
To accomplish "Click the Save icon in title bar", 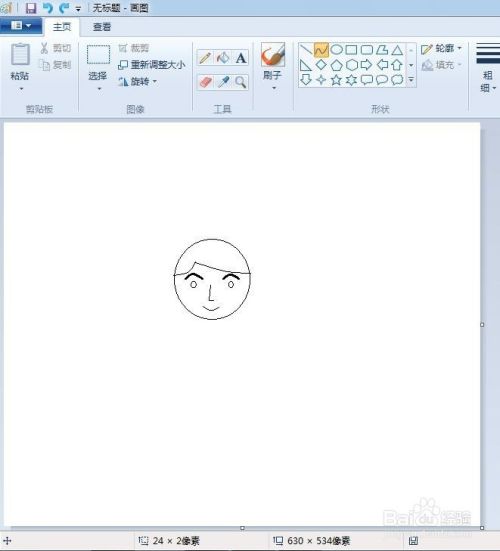I will [x=31, y=8].
